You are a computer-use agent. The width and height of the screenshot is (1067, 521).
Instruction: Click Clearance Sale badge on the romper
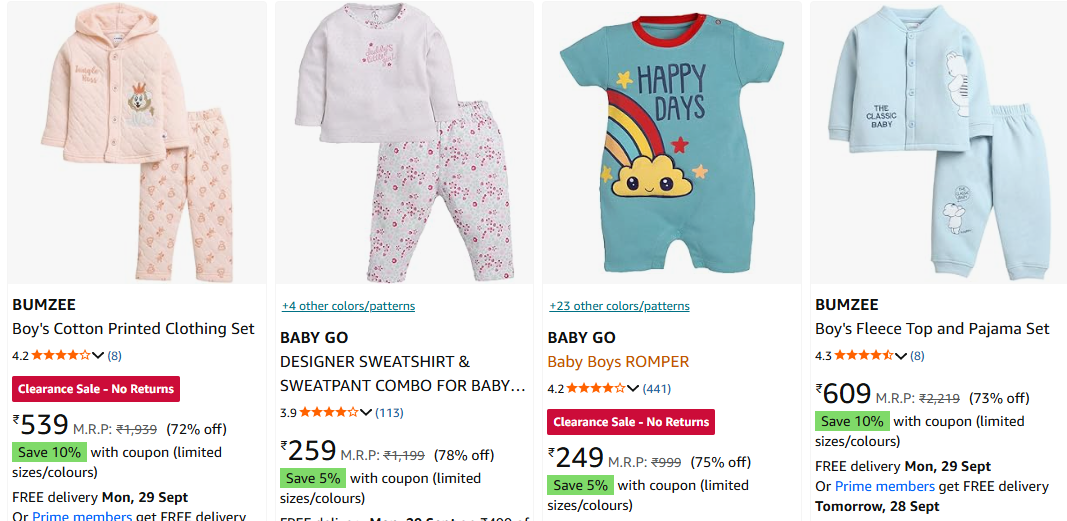click(631, 422)
